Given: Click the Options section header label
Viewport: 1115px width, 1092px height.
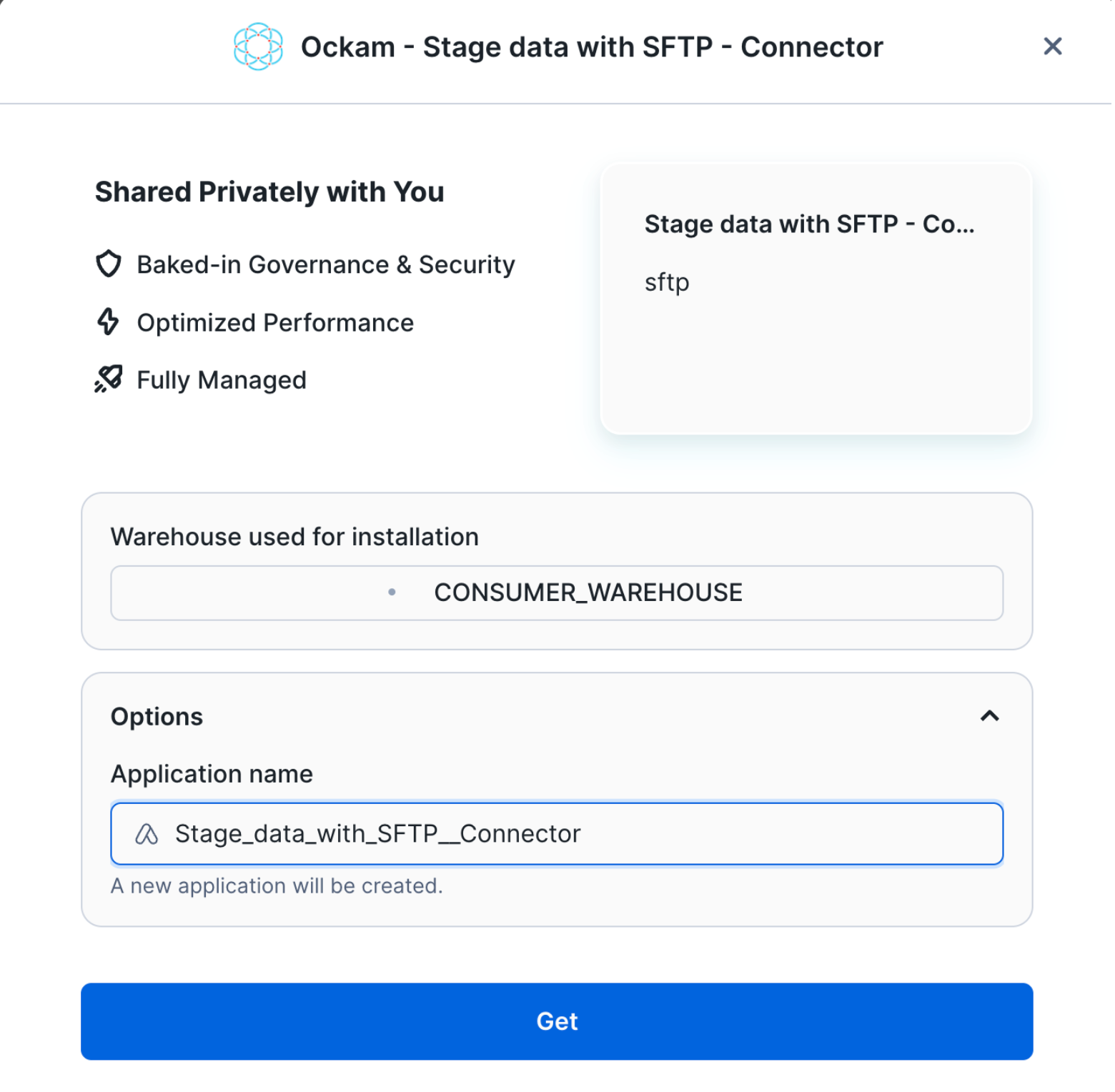Looking at the screenshot, I should tap(157, 716).
